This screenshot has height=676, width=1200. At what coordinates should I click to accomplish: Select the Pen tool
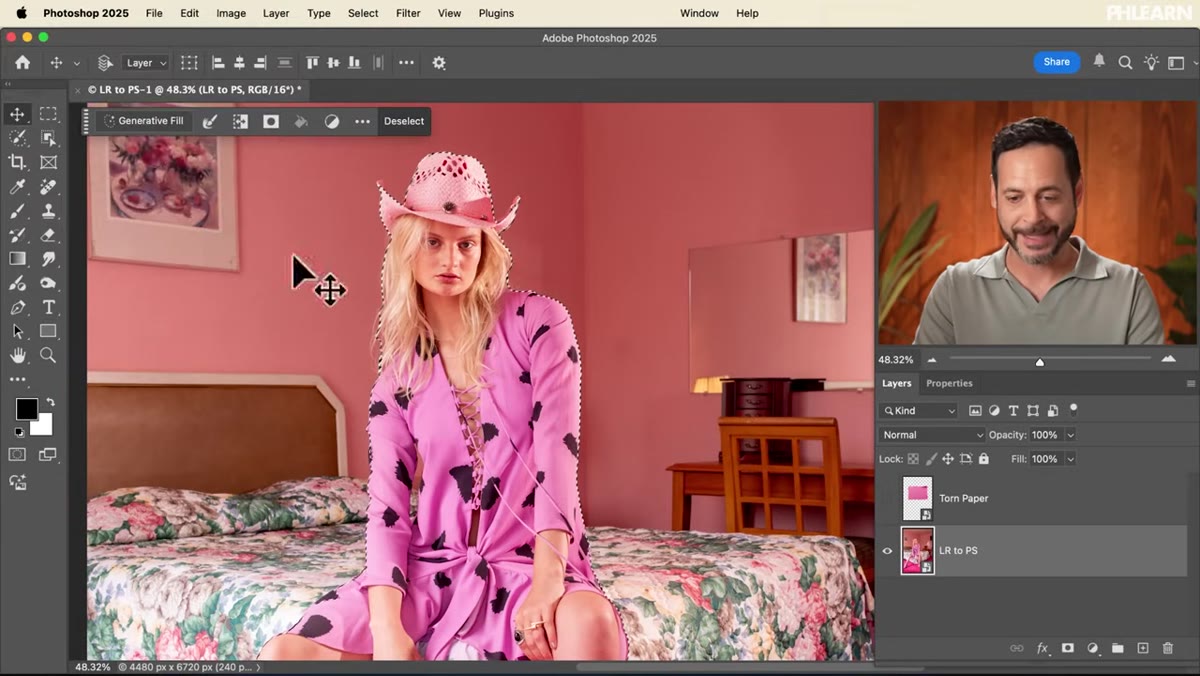[x=17, y=307]
